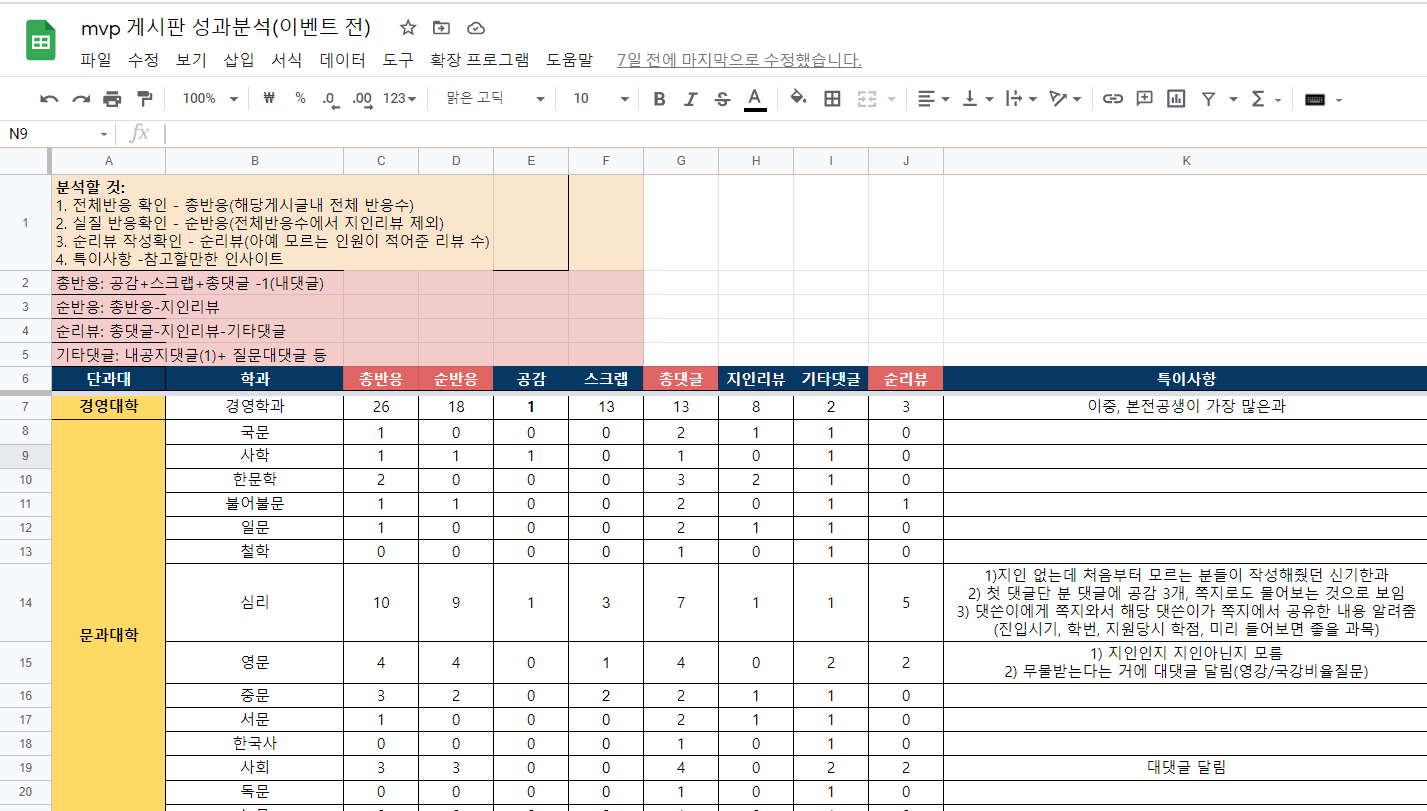Open the zoom 100% dropdown

[211, 99]
